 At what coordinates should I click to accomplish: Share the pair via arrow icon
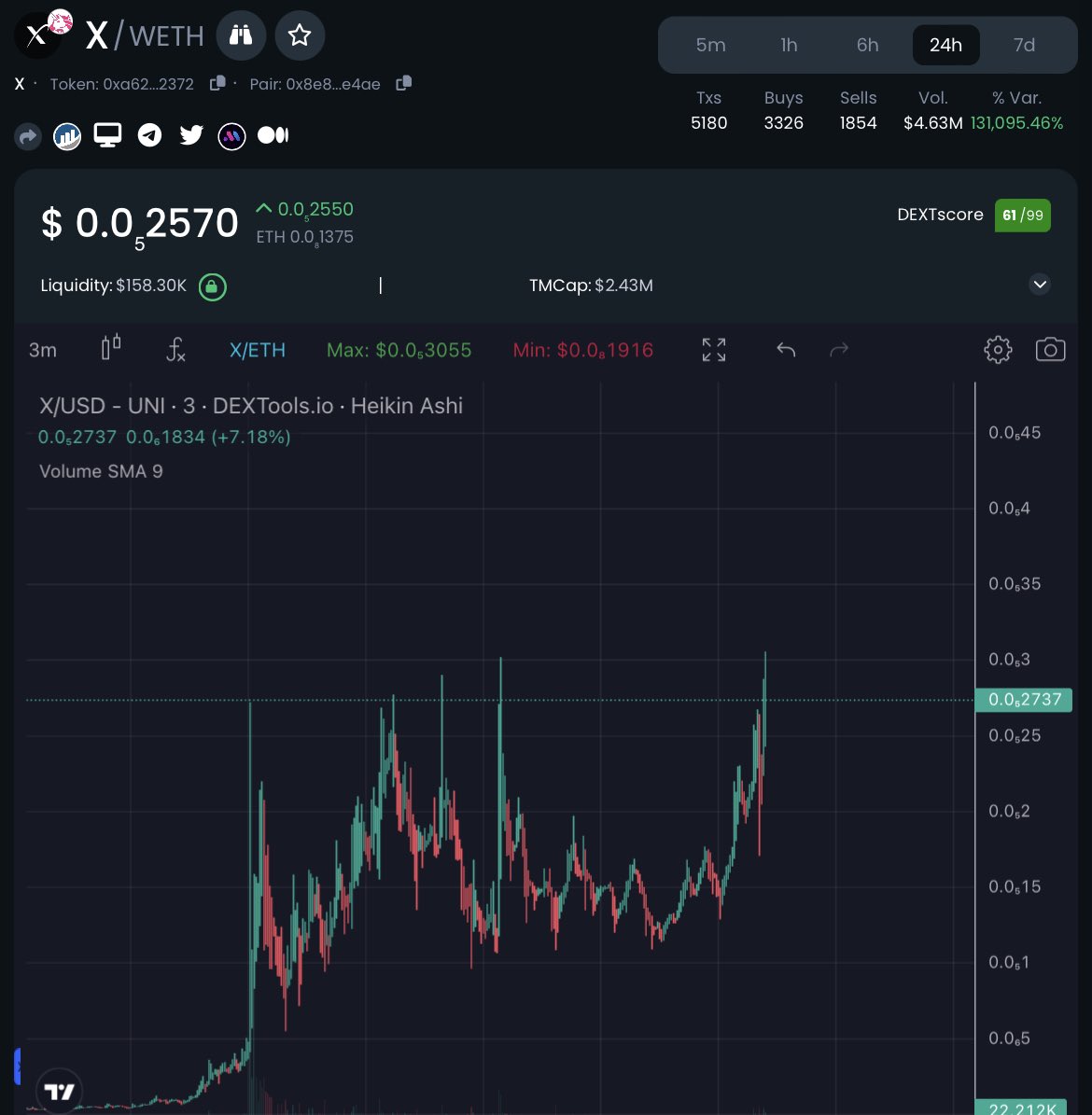(28, 136)
